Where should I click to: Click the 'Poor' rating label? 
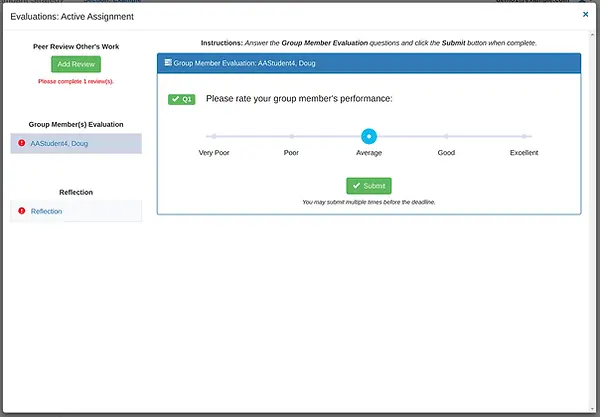(x=291, y=153)
